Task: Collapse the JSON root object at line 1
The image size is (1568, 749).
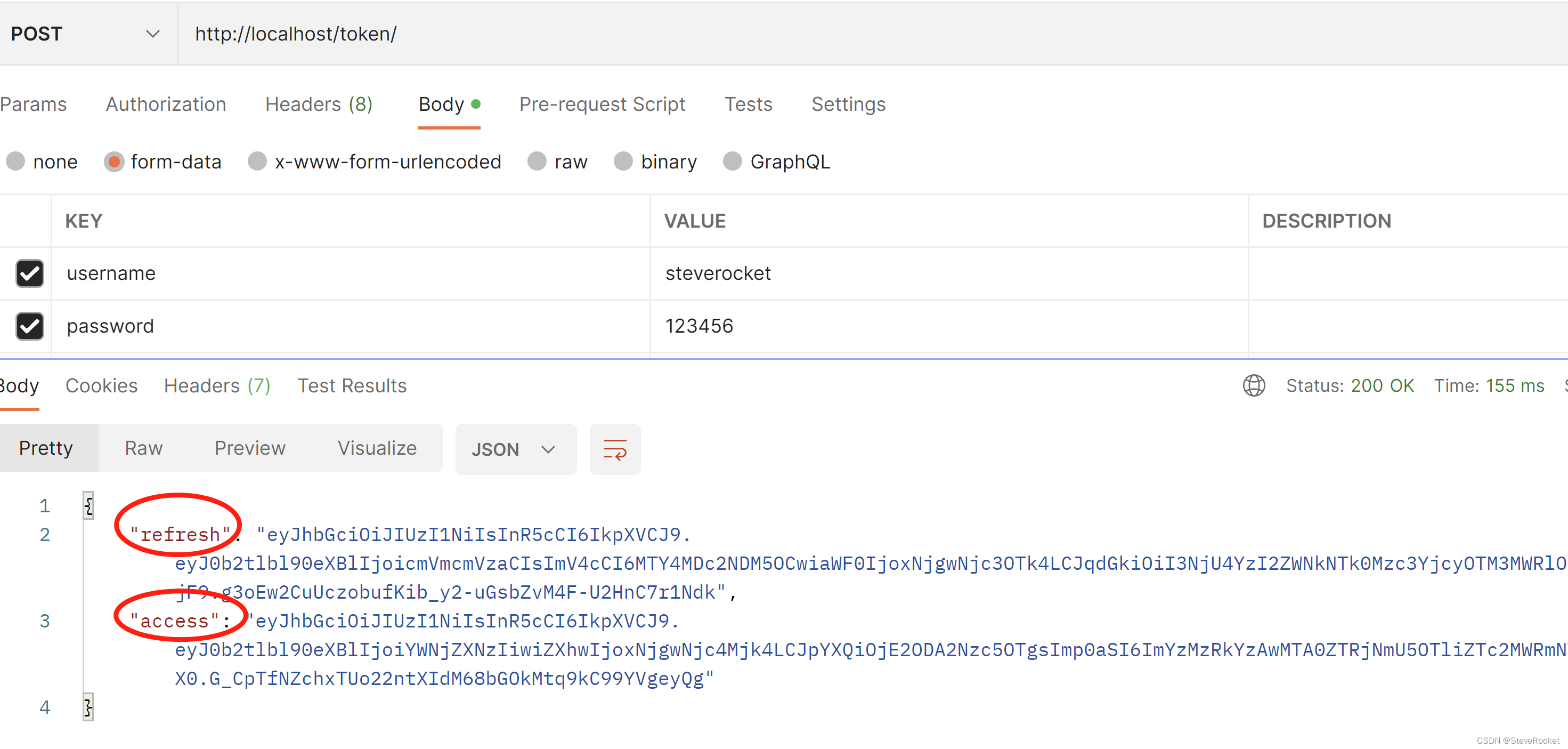Action: point(88,505)
